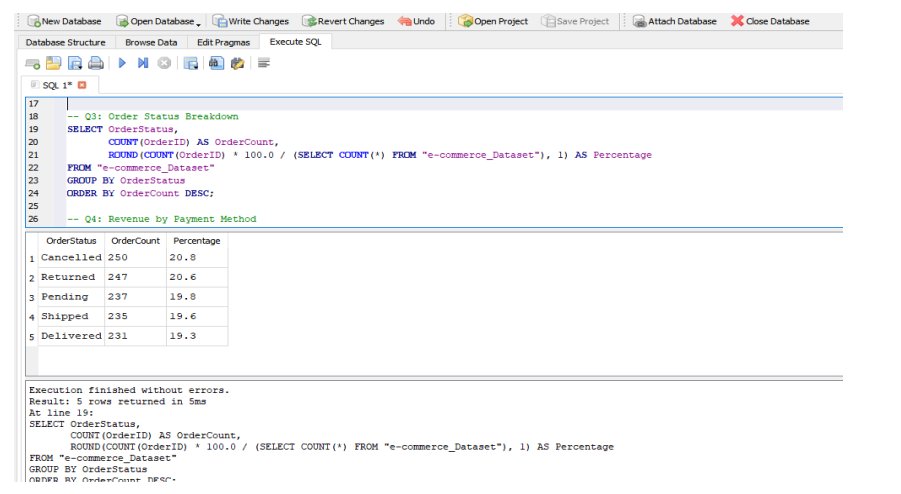Expand the Open Database dropdown arrow

click(198, 24)
